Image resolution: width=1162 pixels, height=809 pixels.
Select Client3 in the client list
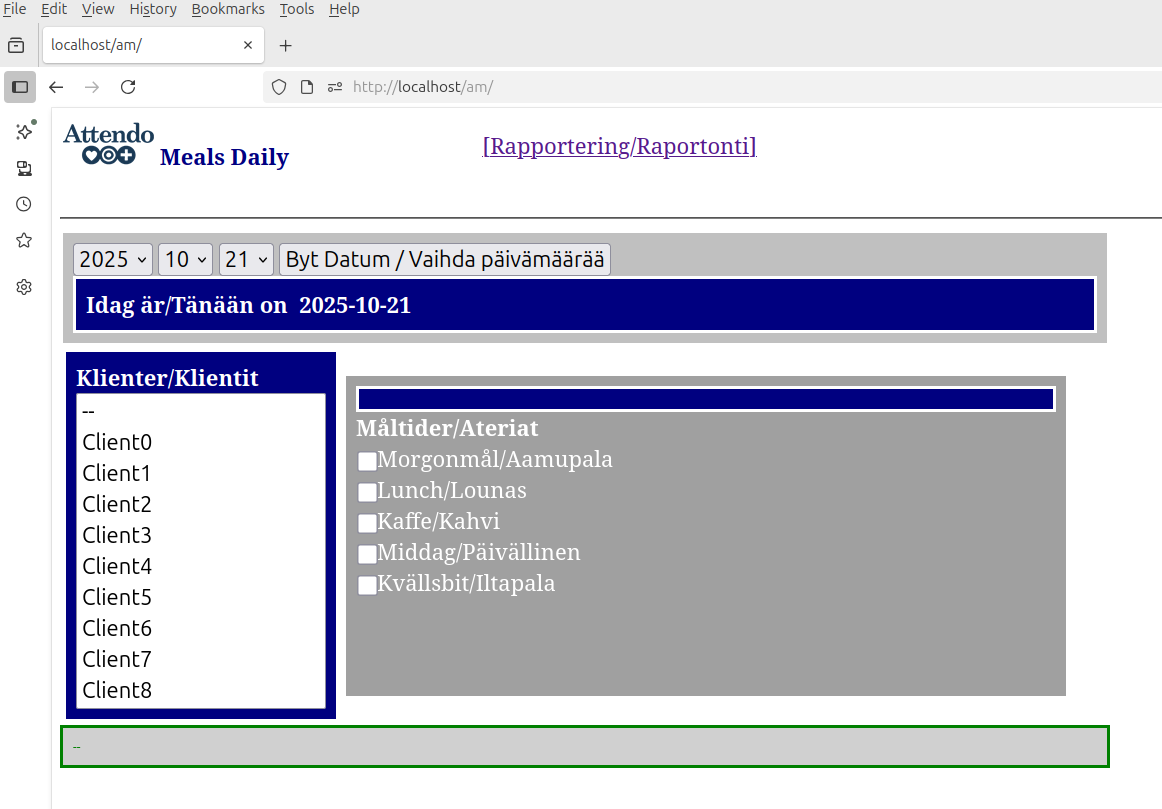(117, 535)
